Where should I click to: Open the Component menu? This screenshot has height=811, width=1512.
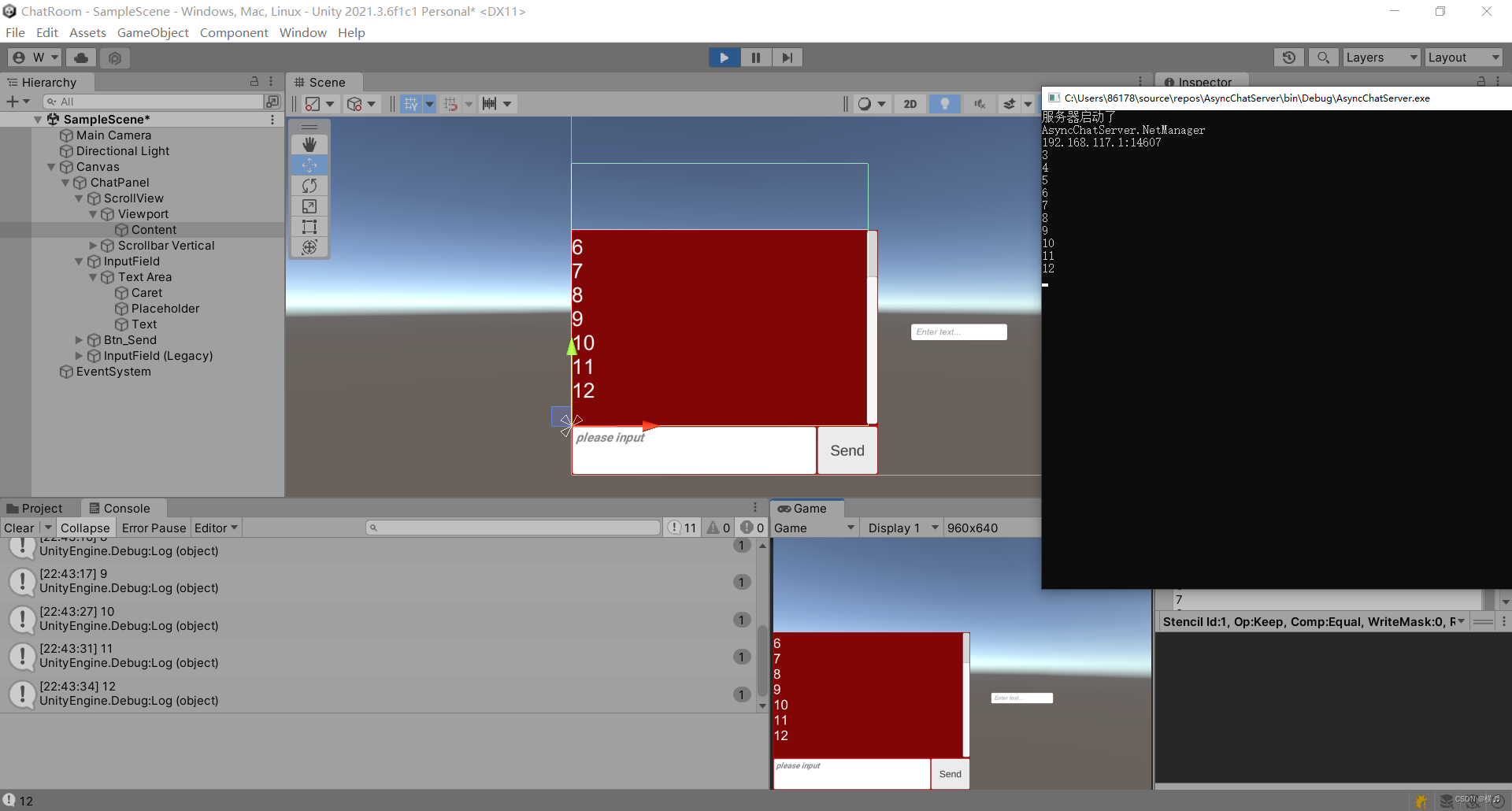(234, 32)
